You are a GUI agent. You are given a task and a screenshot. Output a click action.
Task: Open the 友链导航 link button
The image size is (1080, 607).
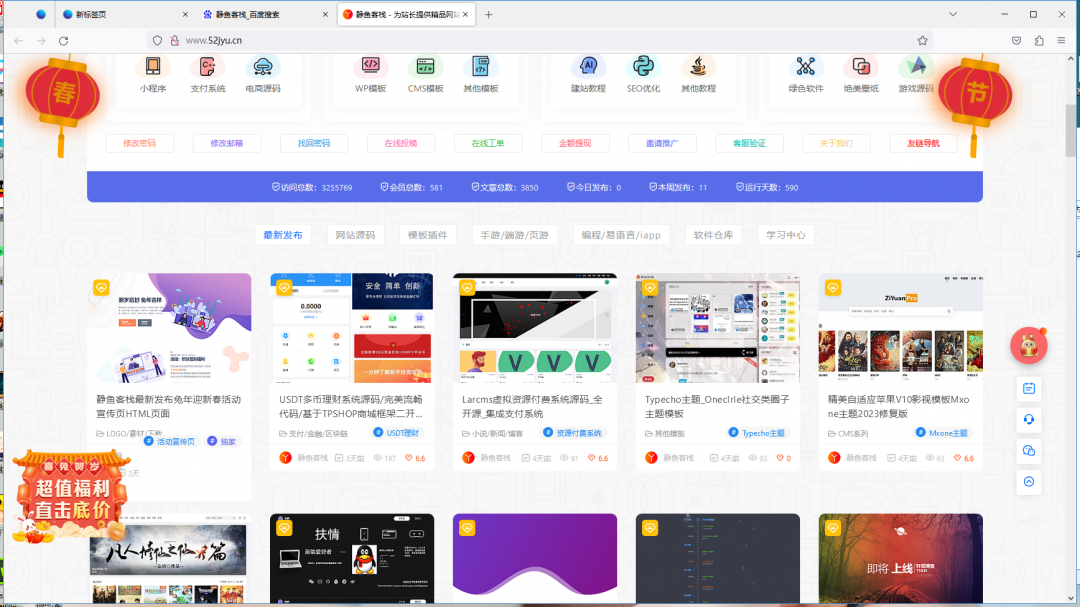(923, 143)
